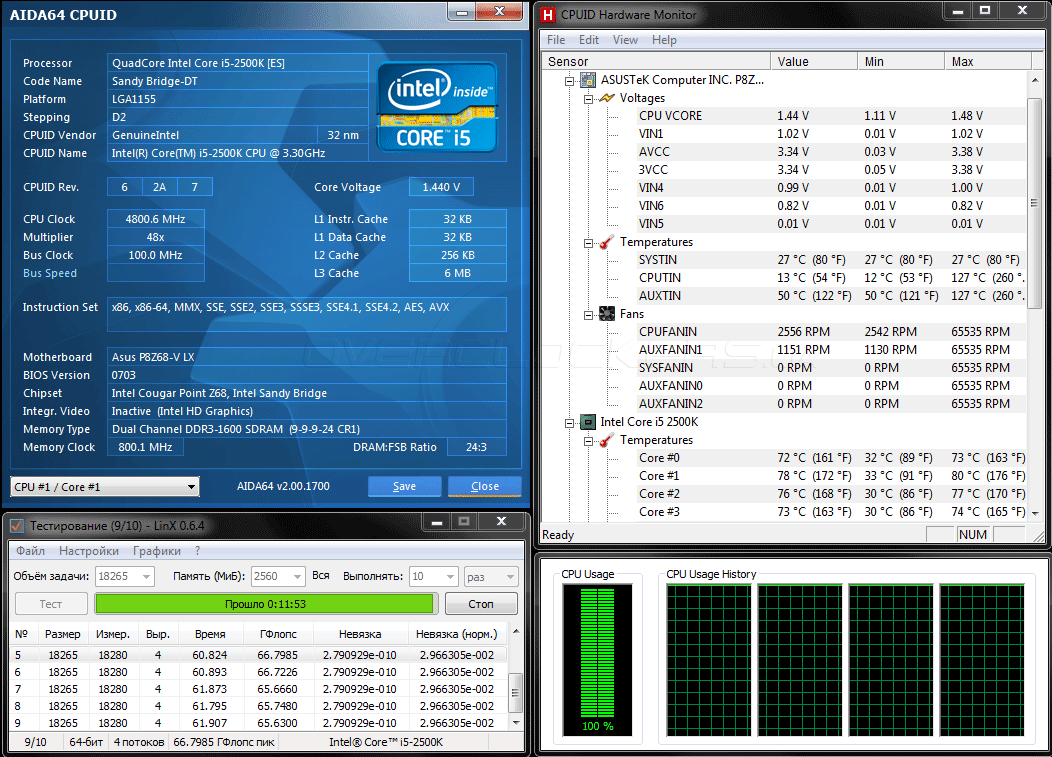The width and height of the screenshot is (1052, 757).
Task: Open the Выполнять 10 count dropdown
Action: tap(451, 576)
